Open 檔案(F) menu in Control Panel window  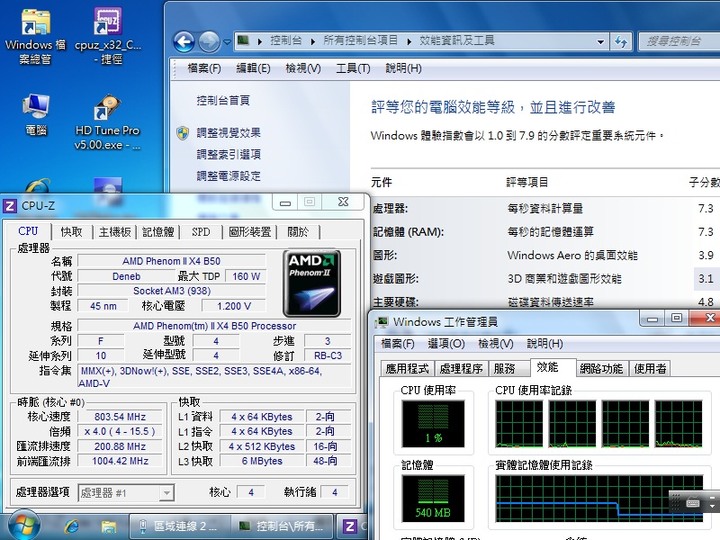pyautogui.click(x=204, y=69)
